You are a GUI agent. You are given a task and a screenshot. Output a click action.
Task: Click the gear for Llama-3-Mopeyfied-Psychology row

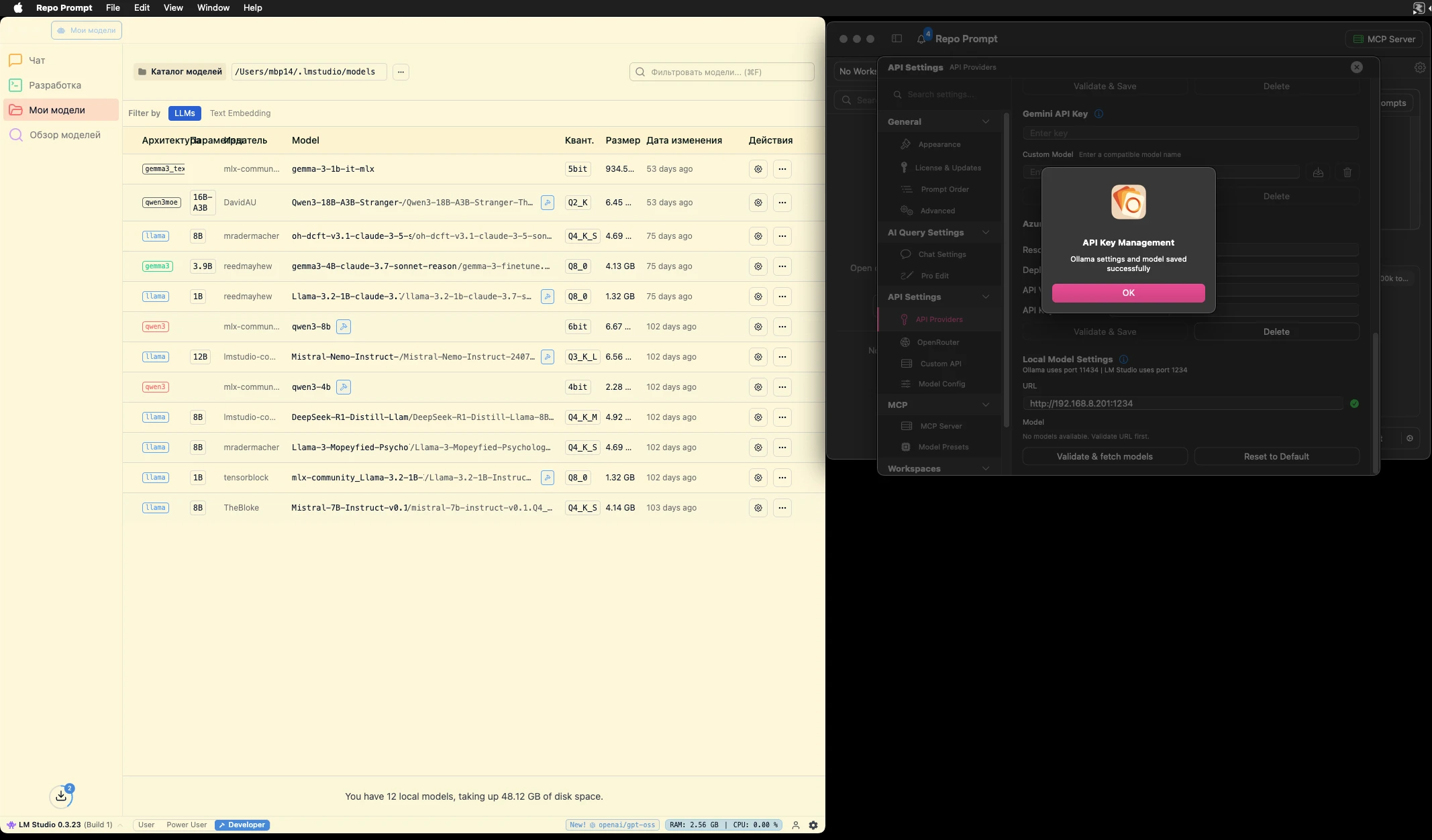(758, 448)
